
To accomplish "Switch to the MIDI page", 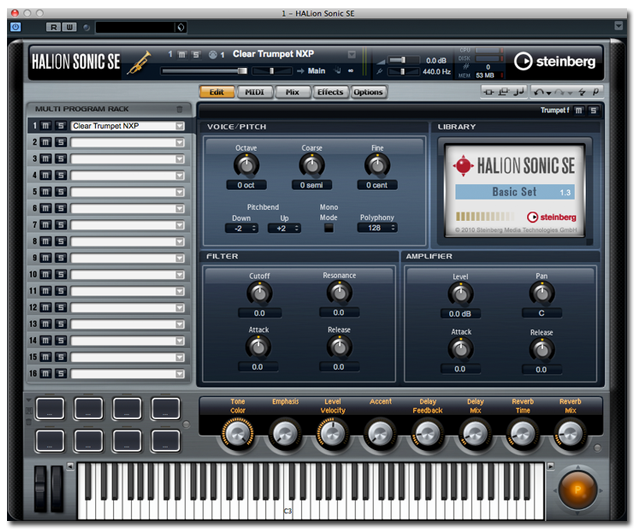I will coord(255,92).
